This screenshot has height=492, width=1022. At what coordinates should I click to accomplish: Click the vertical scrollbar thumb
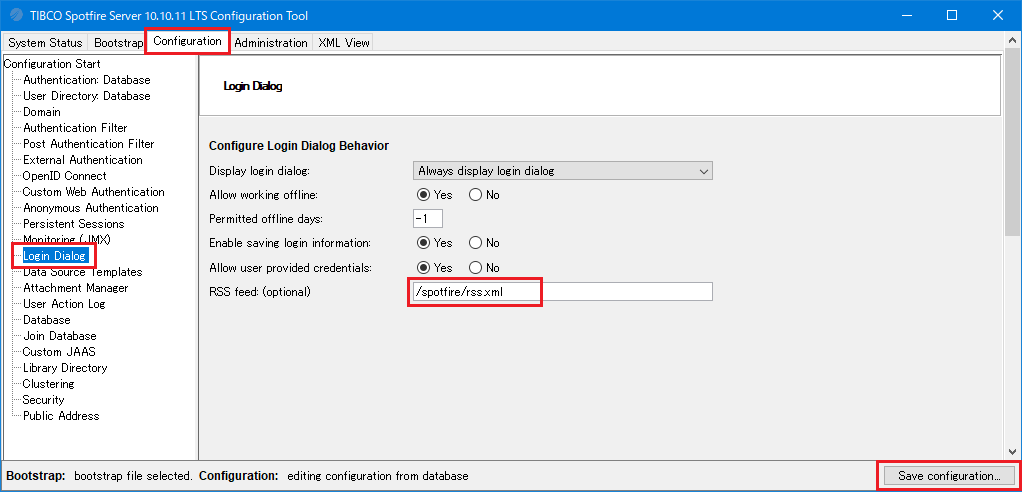click(x=1012, y=142)
